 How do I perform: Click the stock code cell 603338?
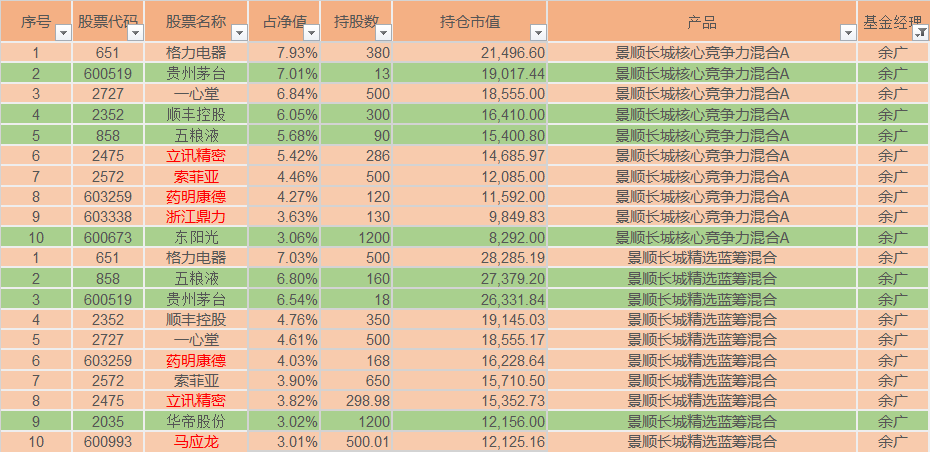pyautogui.click(x=108, y=217)
